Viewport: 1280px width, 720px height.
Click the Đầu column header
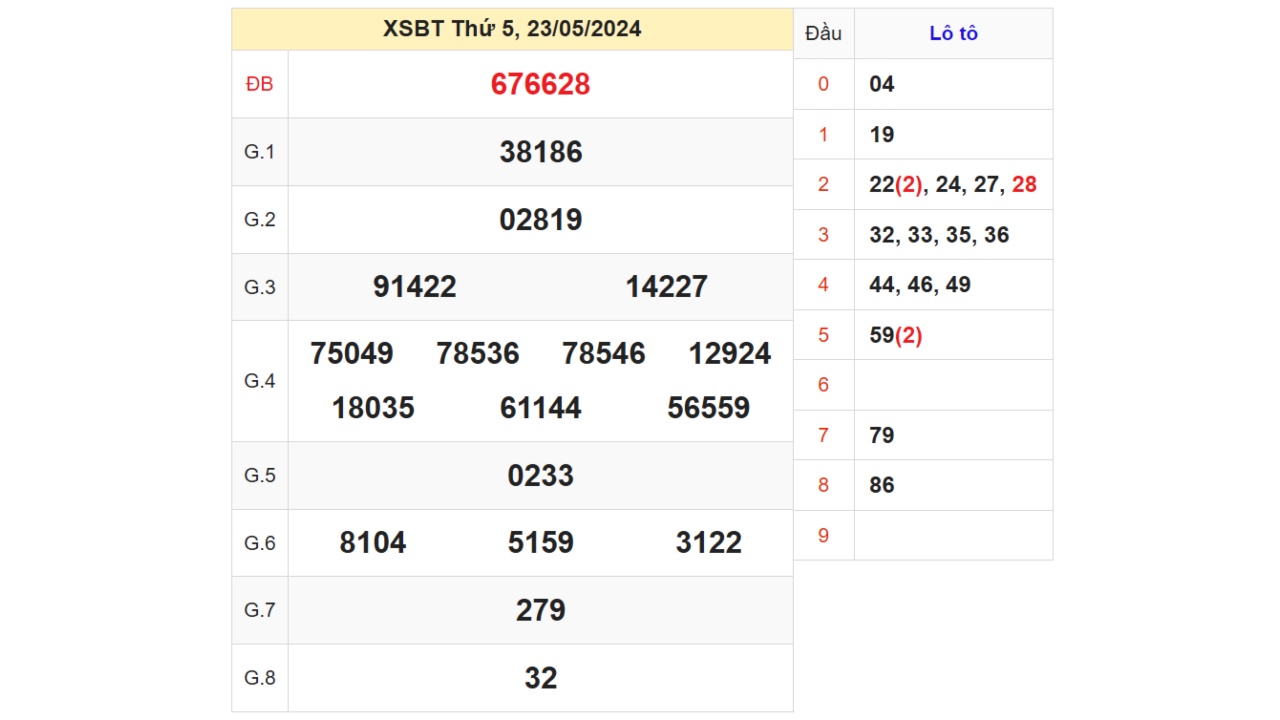[823, 33]
